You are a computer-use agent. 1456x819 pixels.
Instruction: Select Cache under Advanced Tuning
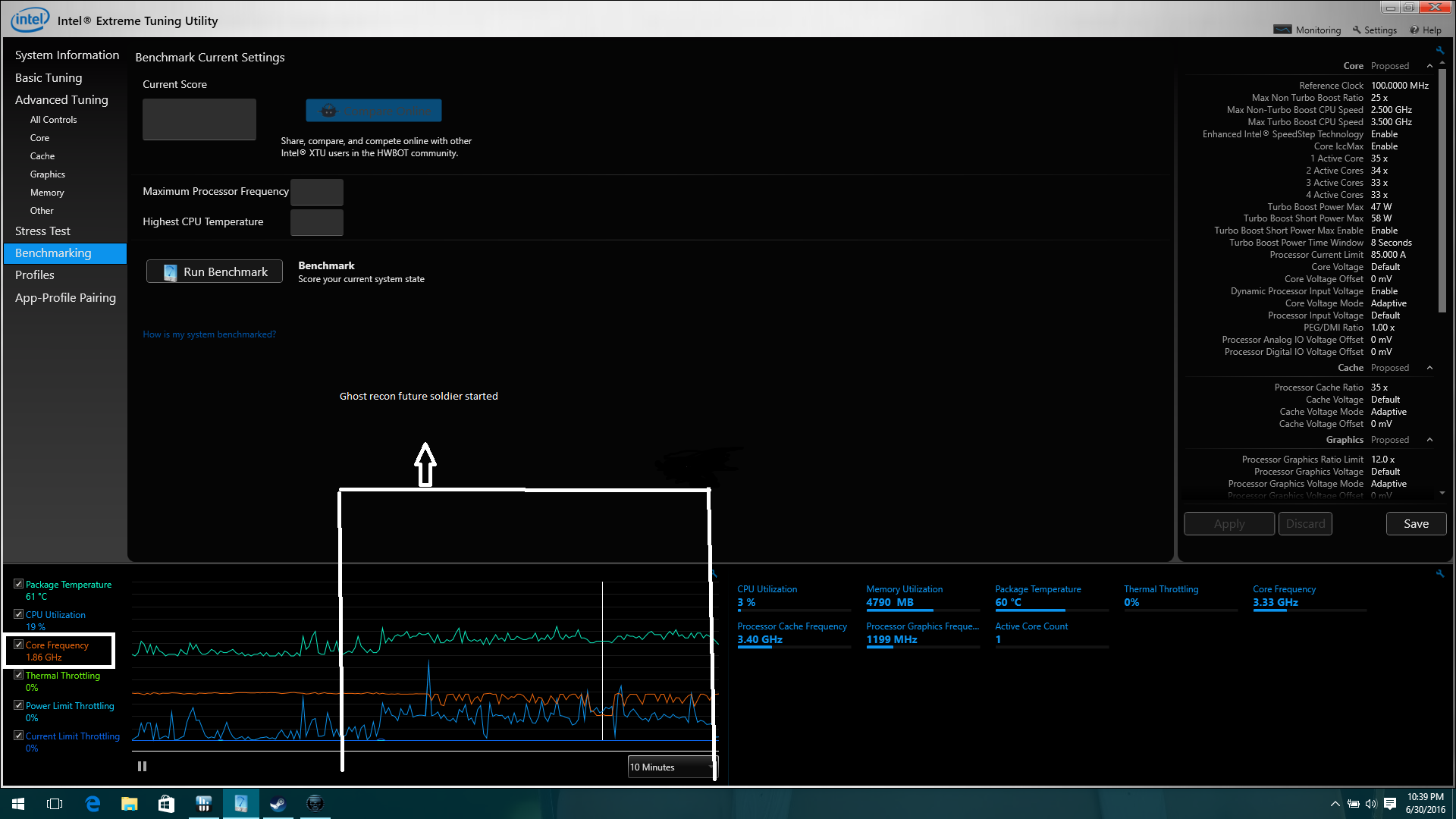tap(42, 156)
